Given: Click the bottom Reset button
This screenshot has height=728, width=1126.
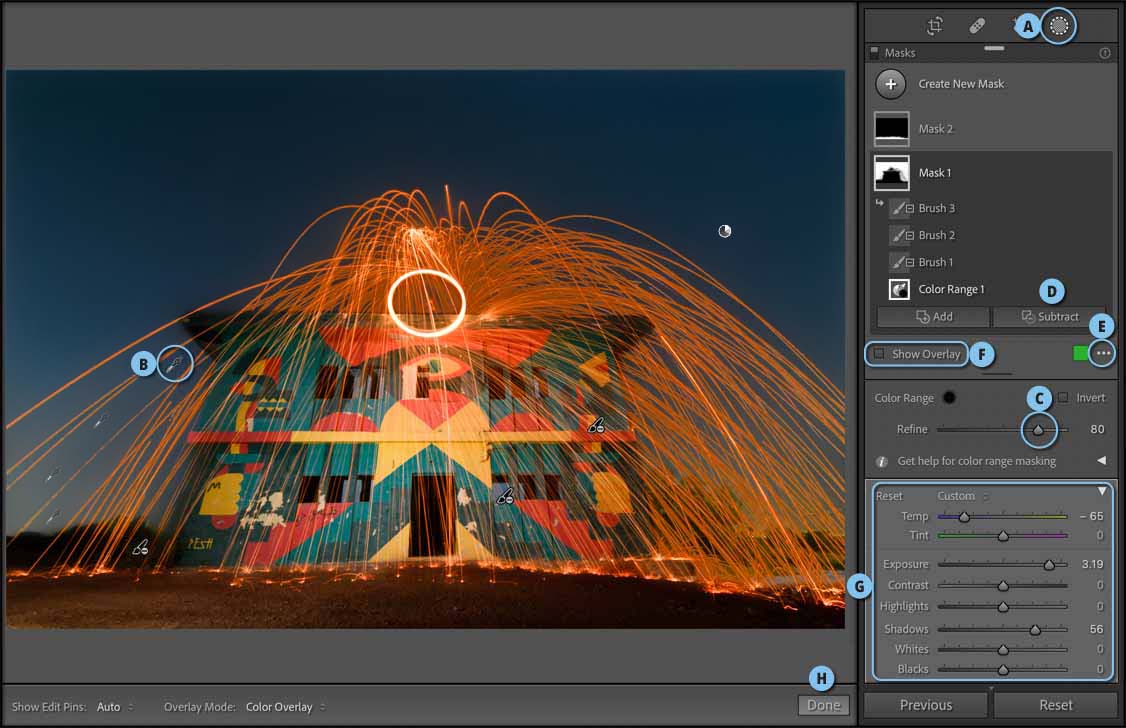Looking at the screenshot, I should (x=1056, y=705).
